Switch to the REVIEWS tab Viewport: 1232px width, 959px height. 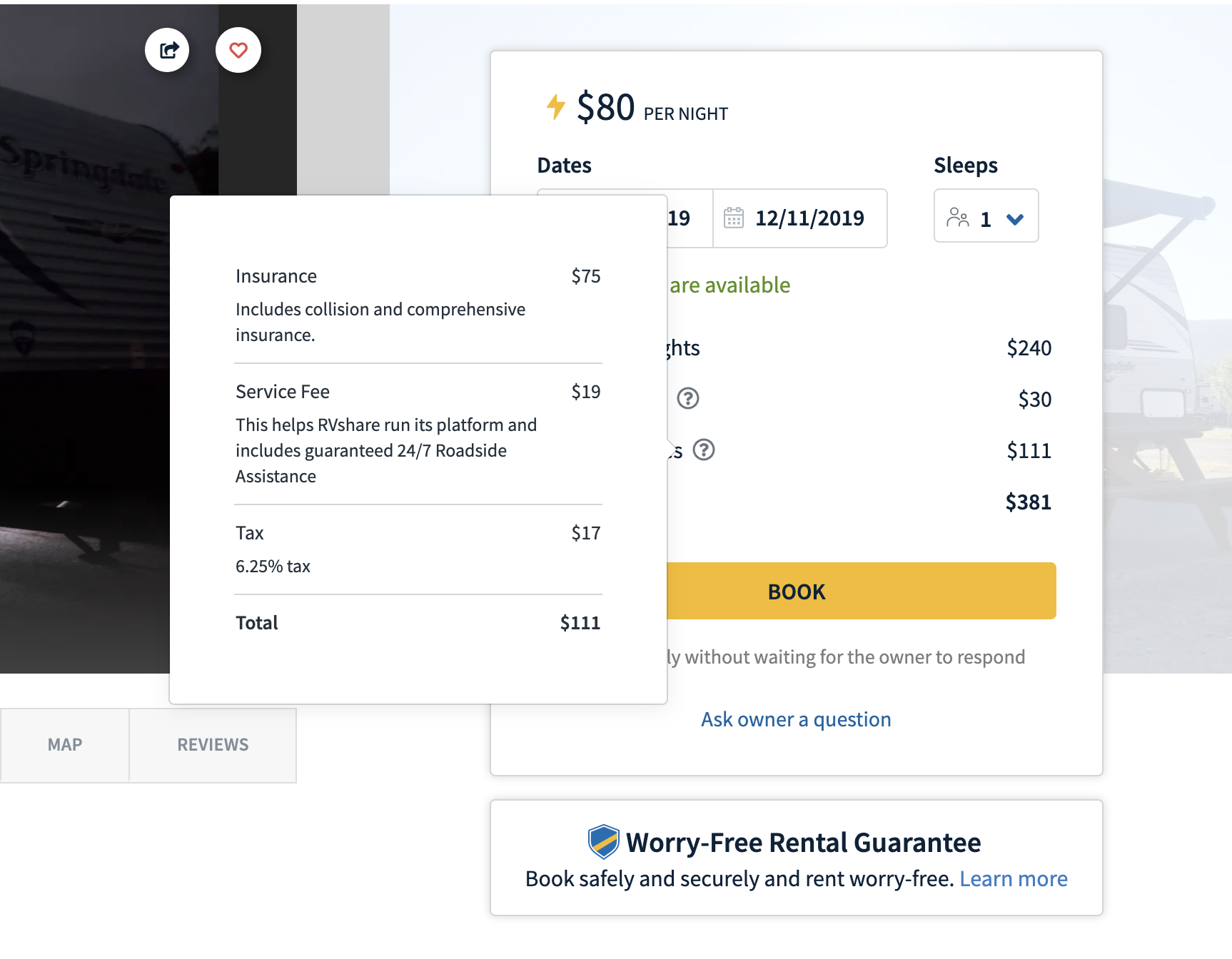[212, 744]
